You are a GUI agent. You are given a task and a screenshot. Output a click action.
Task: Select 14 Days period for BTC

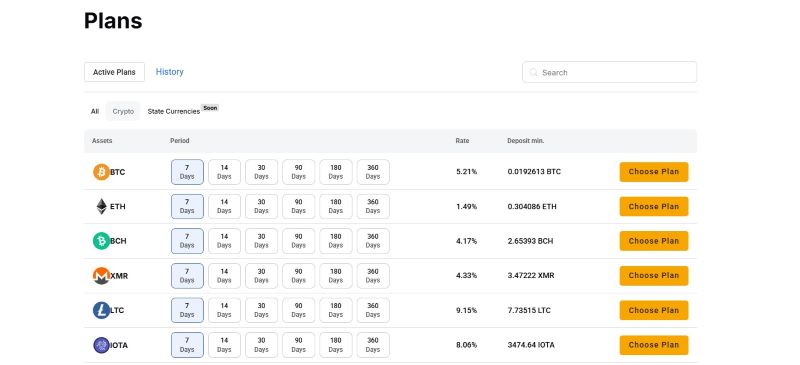(224, 172)
